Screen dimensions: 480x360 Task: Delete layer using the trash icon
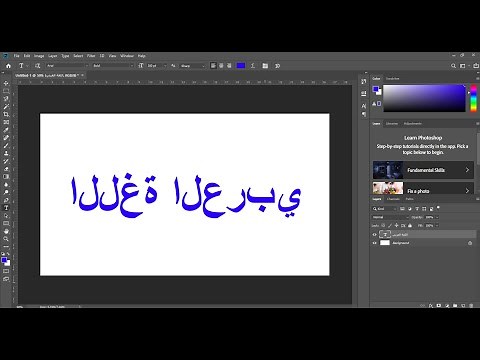tap(471, 305)
